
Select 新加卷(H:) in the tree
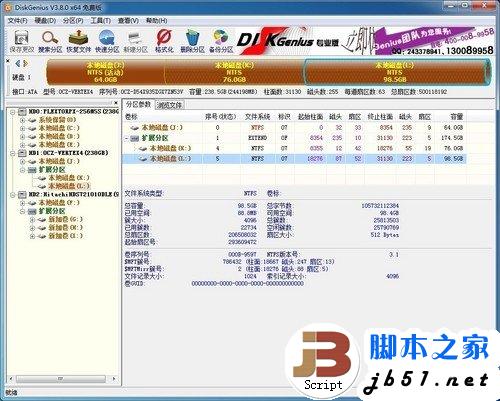click(x=66, y=228)
